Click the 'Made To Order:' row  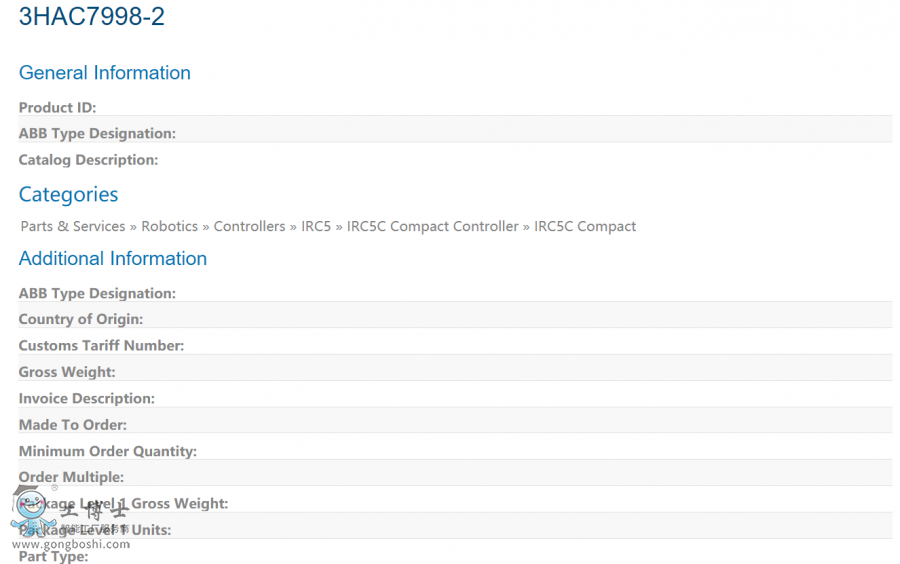click(72, 424)
